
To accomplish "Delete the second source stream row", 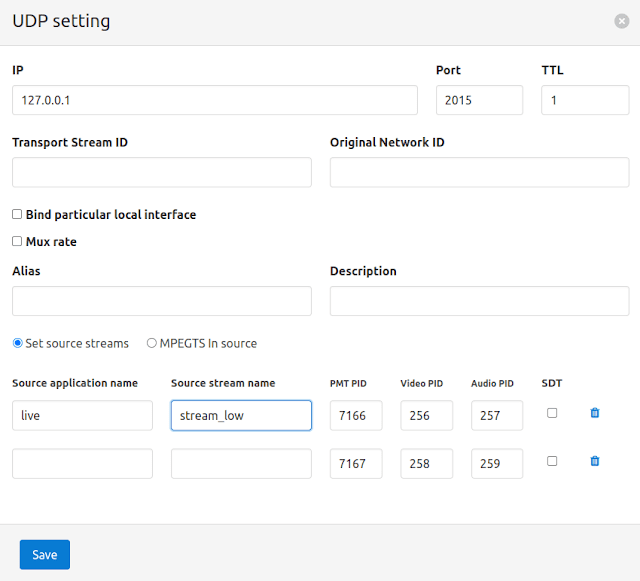I will 595,461.
